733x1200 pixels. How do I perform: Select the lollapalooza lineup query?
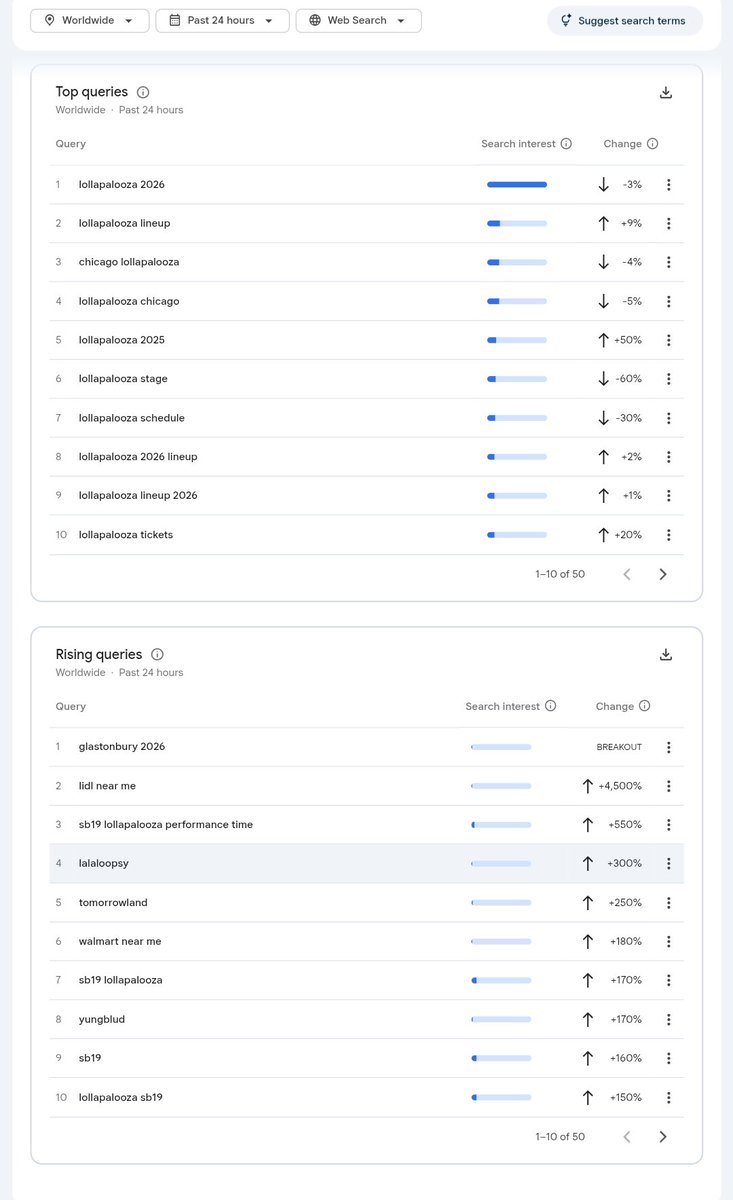125,224
